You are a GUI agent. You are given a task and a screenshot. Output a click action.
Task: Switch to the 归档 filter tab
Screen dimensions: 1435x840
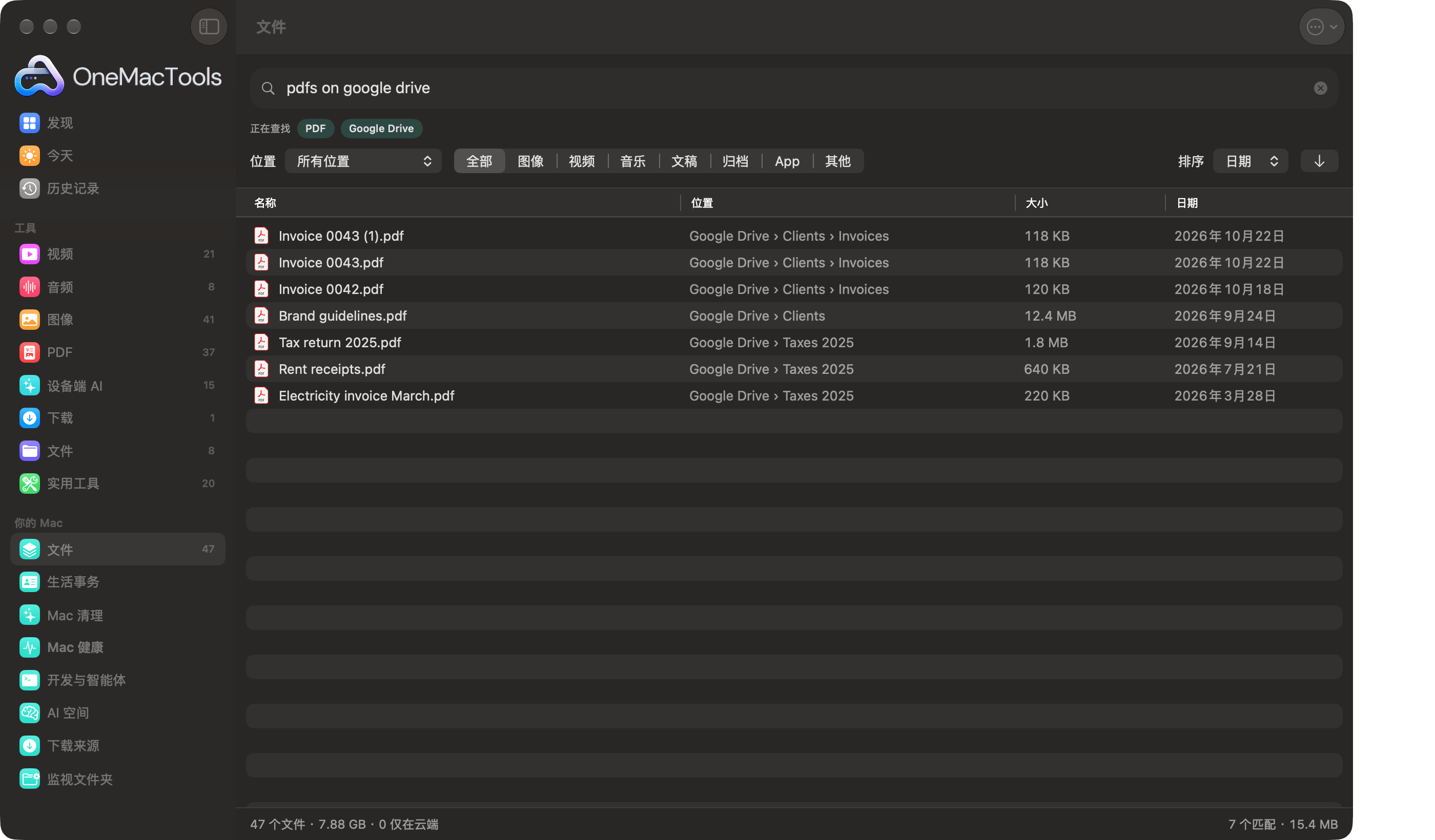point(735,161)
